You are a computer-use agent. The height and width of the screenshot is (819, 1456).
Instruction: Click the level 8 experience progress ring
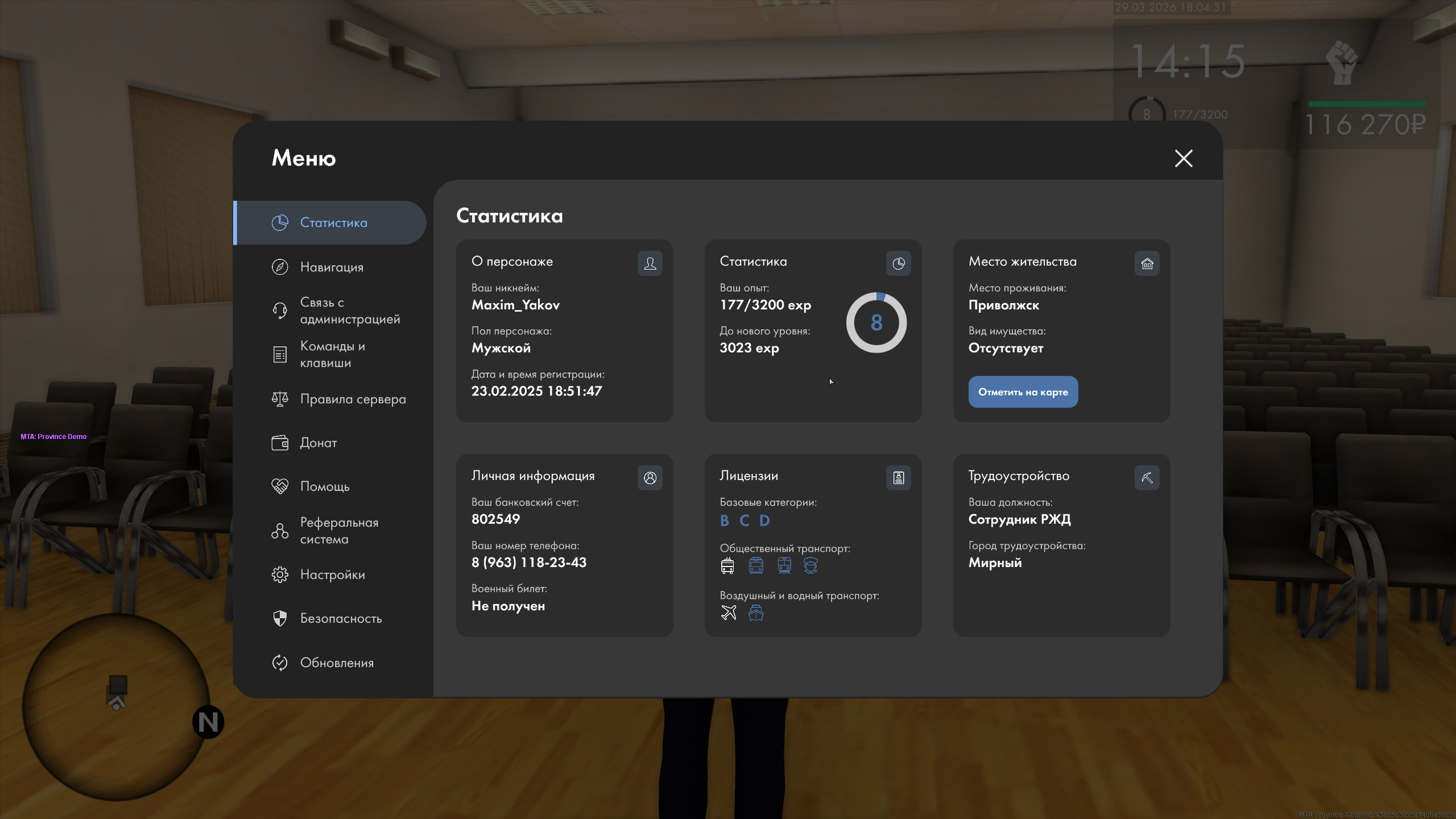pos(876,322)
